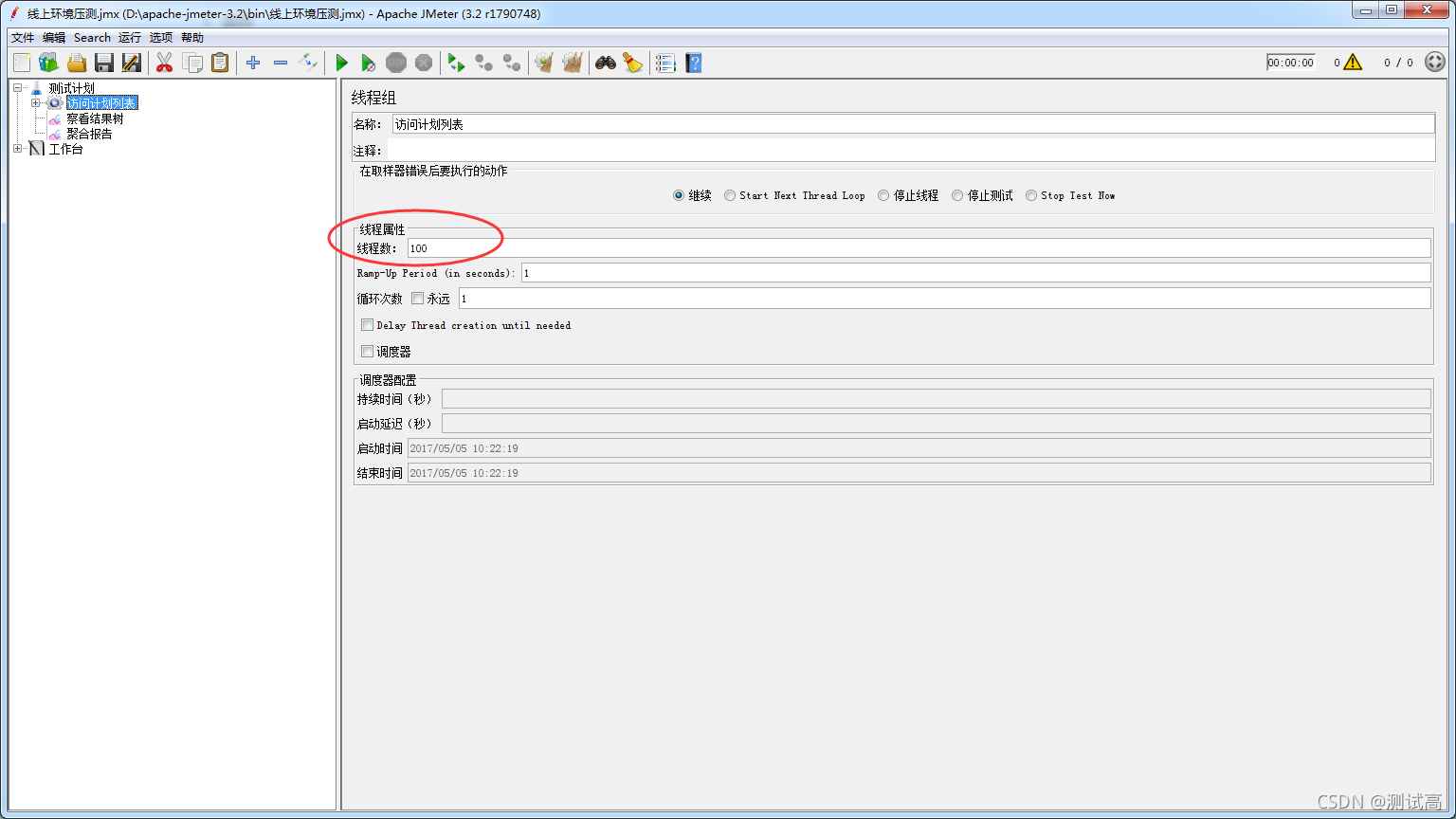Click the 0 / 0 thread count text
This screenshot has width=1456, height=819.
[1398, 63]
